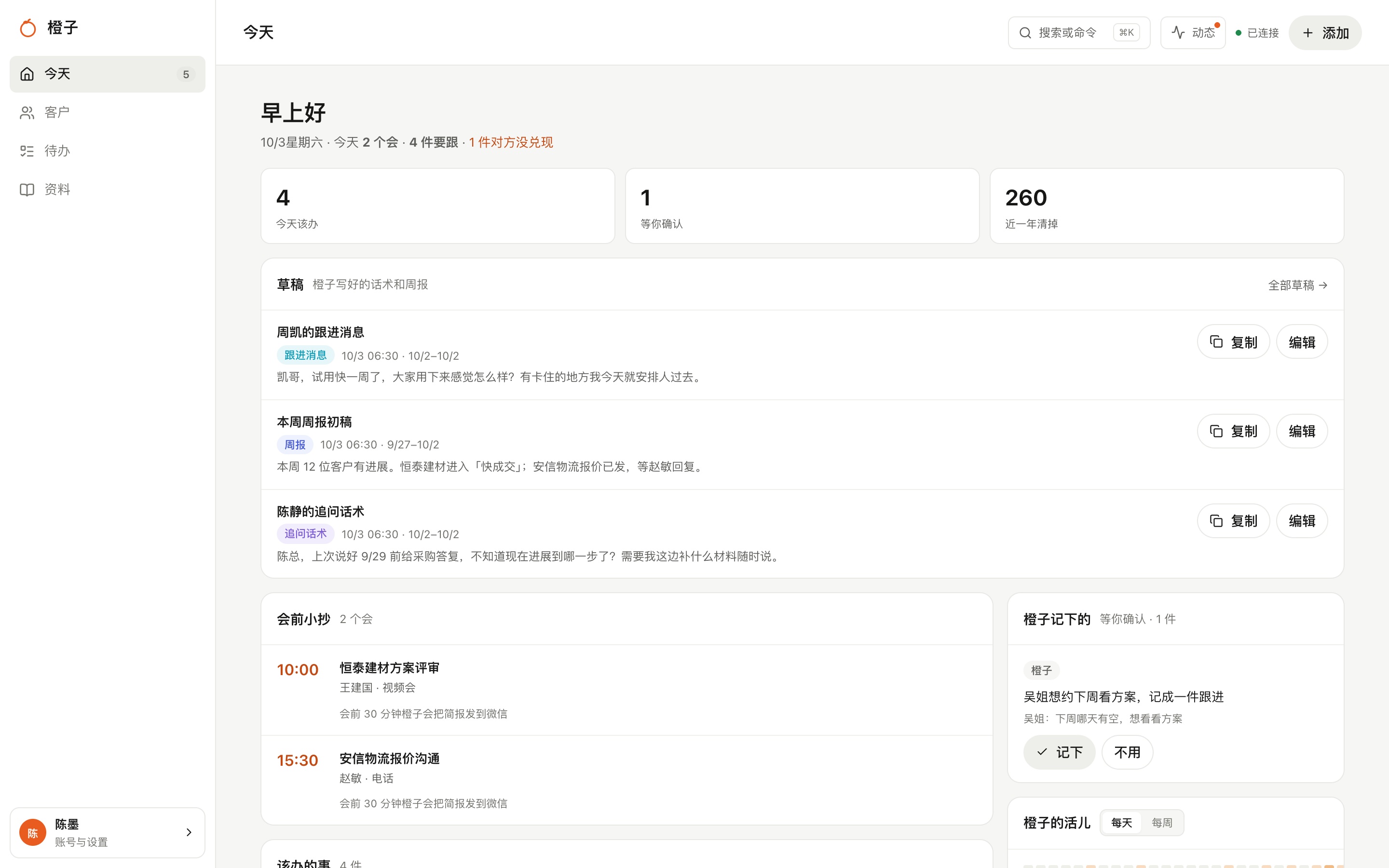Switch 橙子的活儿 to 每周
The width and height of the screenshot is (1389, 868).
tap(1162, 823)
